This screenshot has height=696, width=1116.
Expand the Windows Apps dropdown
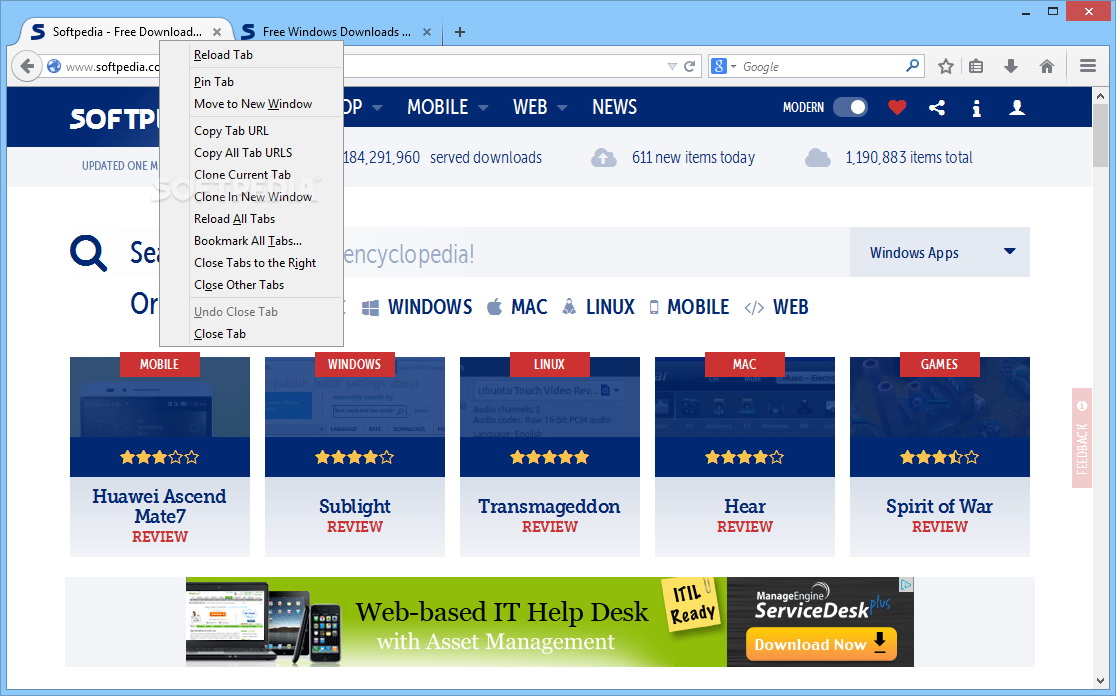(1009, 252)
